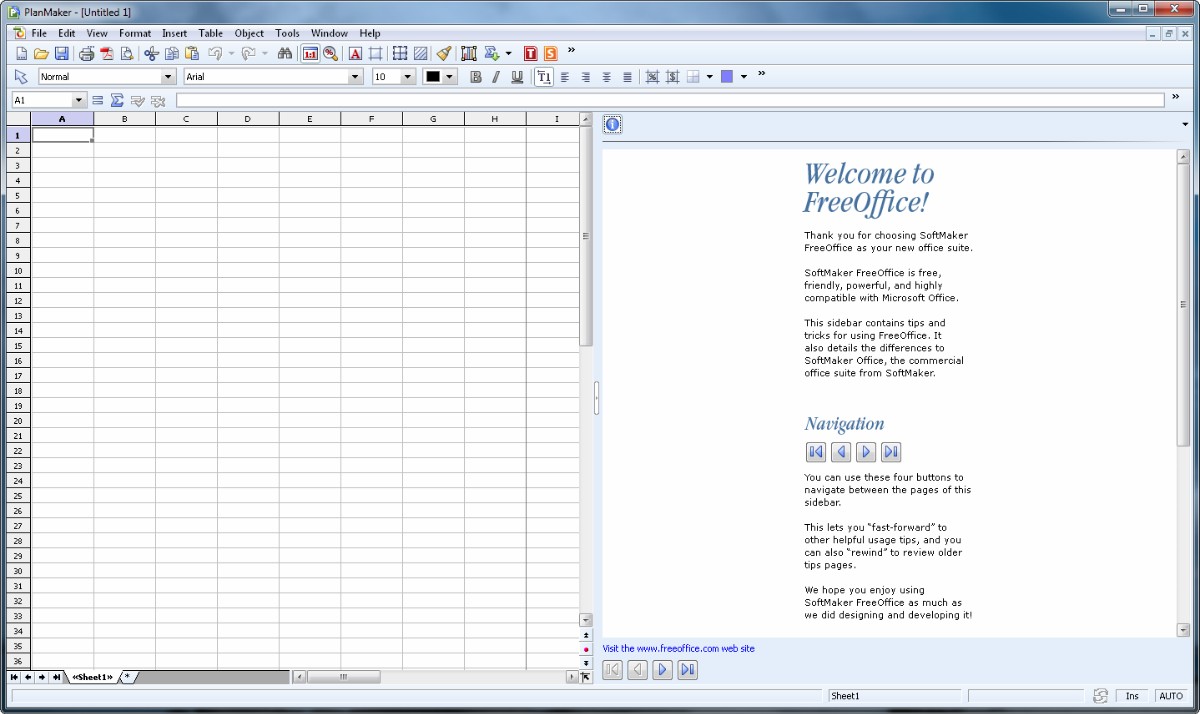Toggle the default text direction button
1200x714 pixels.
(x=544, y=77)
